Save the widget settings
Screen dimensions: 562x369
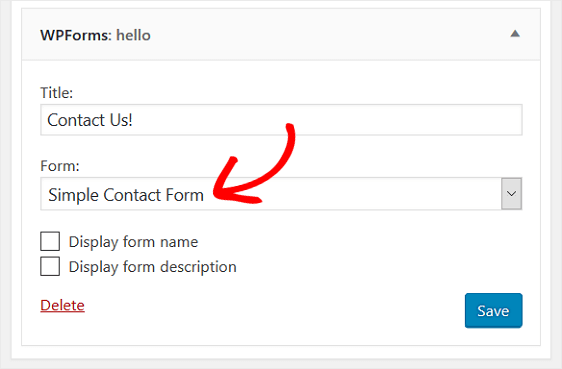tap(494, 311)
